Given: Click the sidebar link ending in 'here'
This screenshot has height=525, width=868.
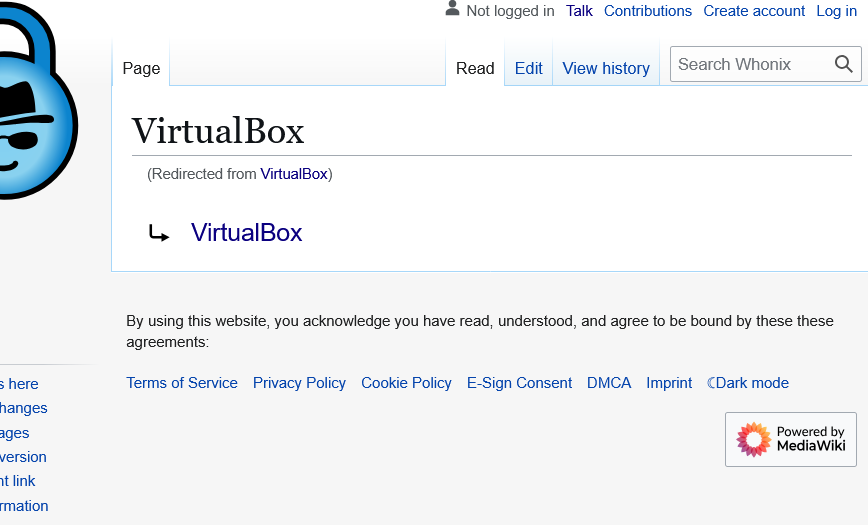Looking at the screenshot, I should click(x=19, y=384).
